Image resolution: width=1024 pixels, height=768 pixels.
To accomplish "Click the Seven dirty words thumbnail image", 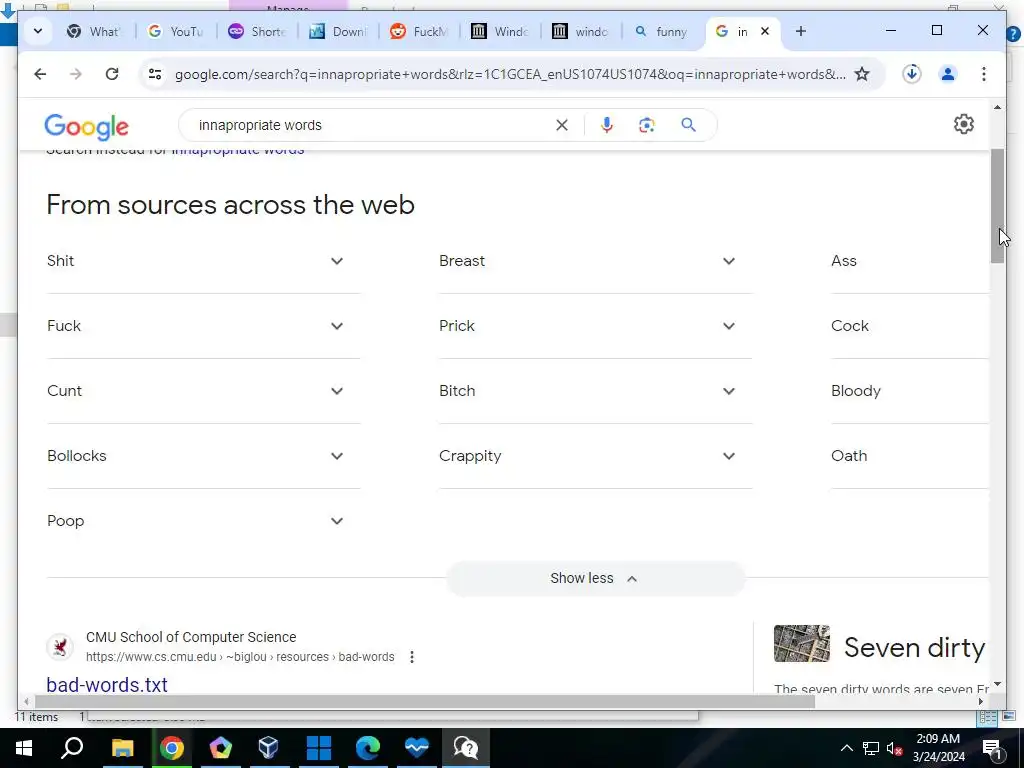I will 802,643.
